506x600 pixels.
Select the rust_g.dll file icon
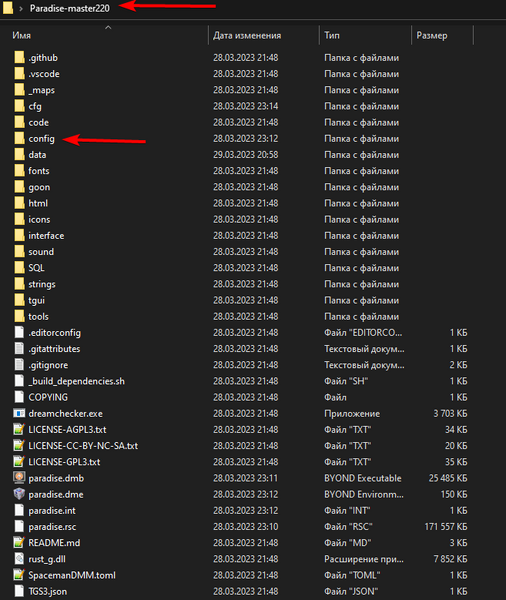coord(19,559)
